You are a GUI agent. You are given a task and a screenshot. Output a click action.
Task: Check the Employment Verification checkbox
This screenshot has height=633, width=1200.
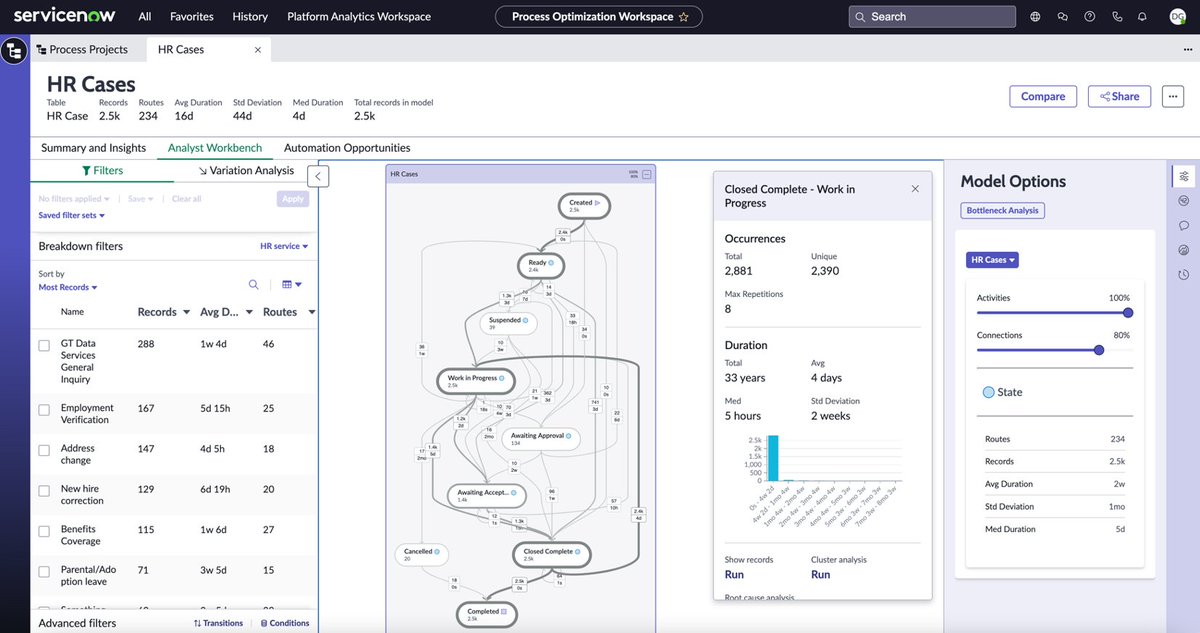tap(44, 410)
